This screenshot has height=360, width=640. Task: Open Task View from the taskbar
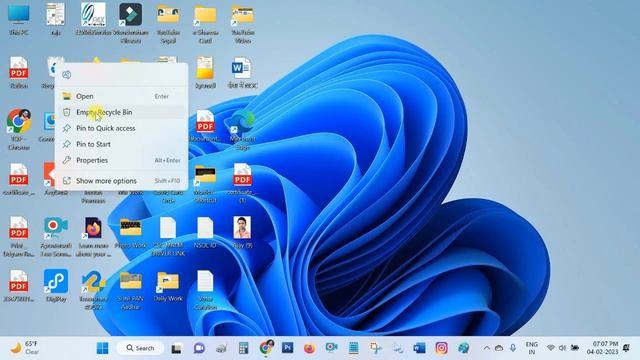click(x=176, y=349)
